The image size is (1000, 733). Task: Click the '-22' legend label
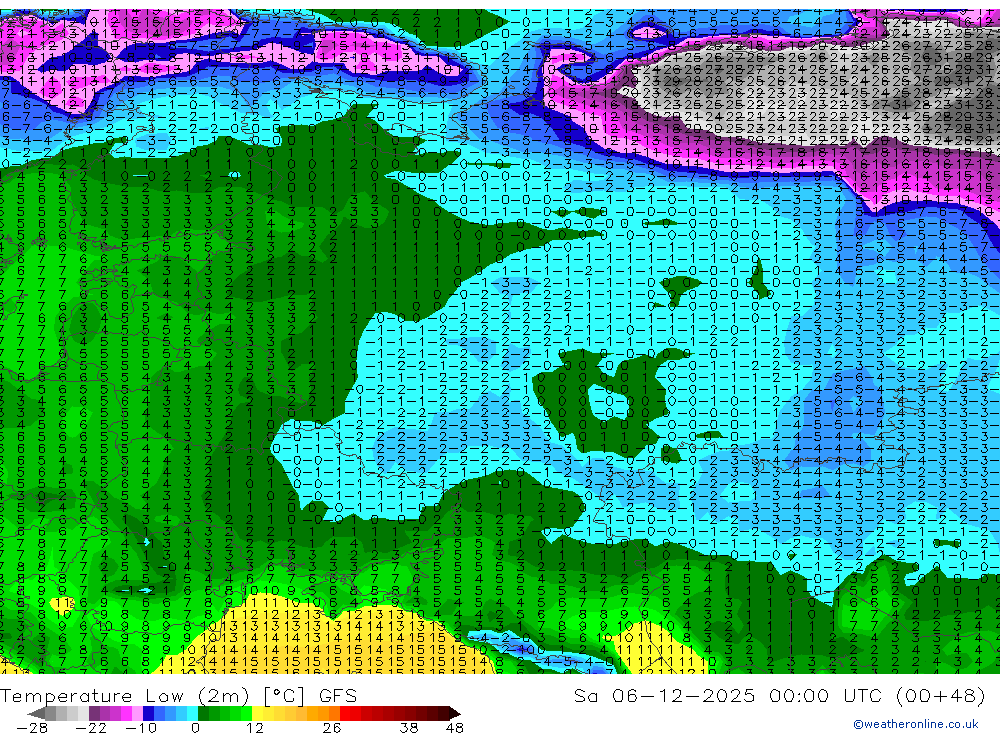click(x=91, y=728)
